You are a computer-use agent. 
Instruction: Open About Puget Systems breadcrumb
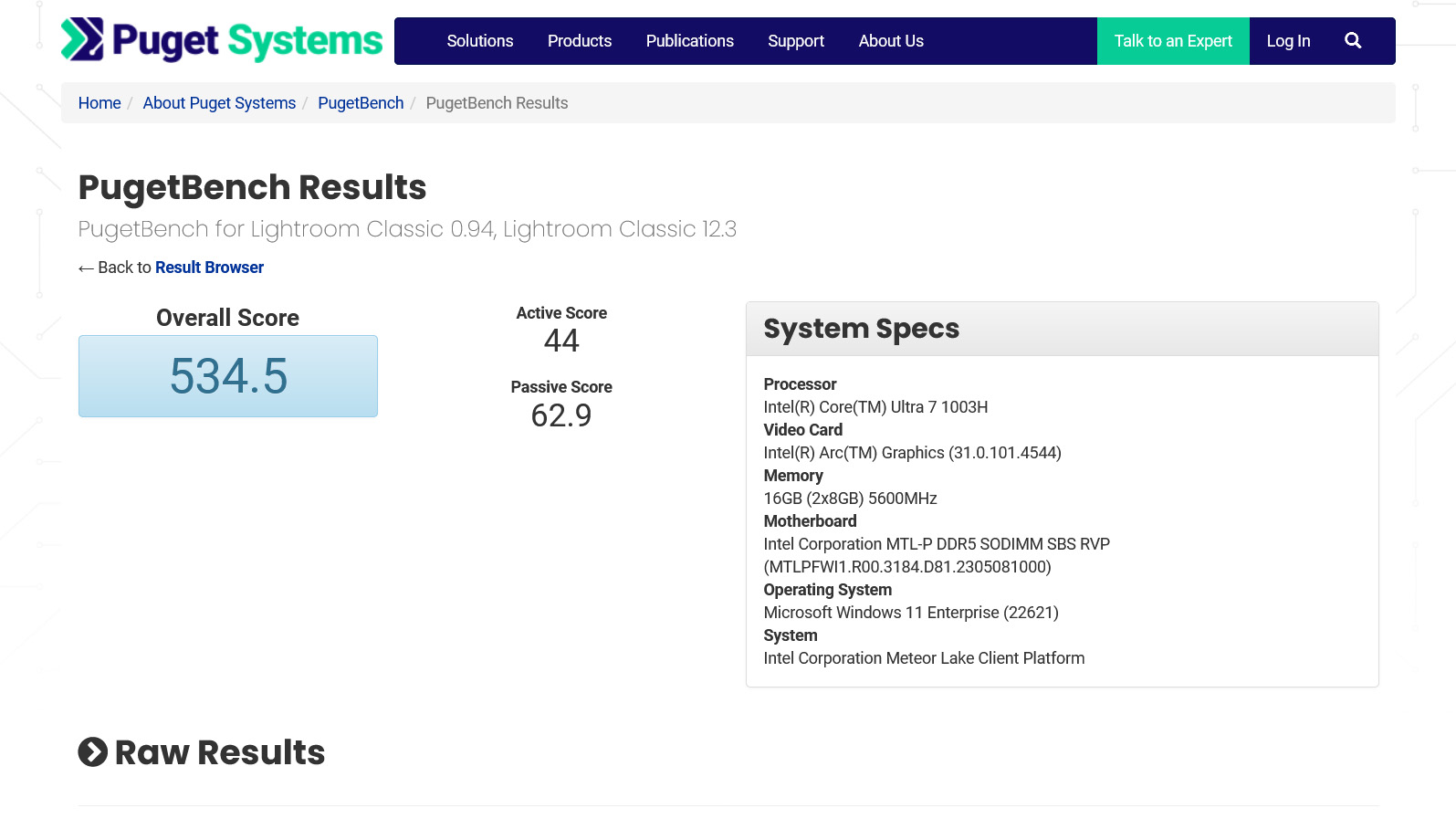point(219,103)
